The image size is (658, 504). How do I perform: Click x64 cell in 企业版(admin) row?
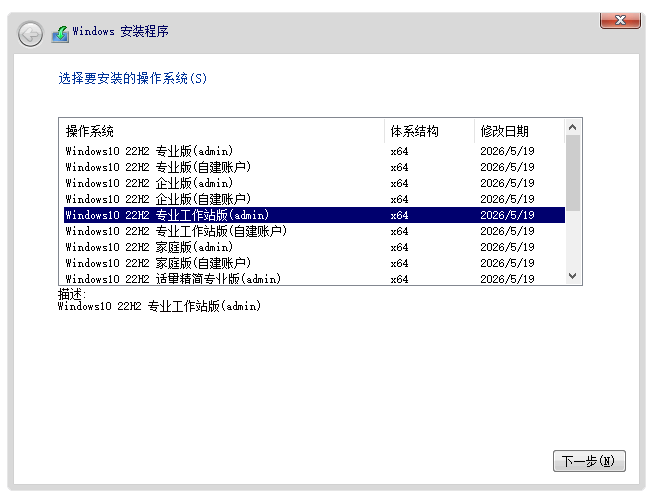click(399, 183)
